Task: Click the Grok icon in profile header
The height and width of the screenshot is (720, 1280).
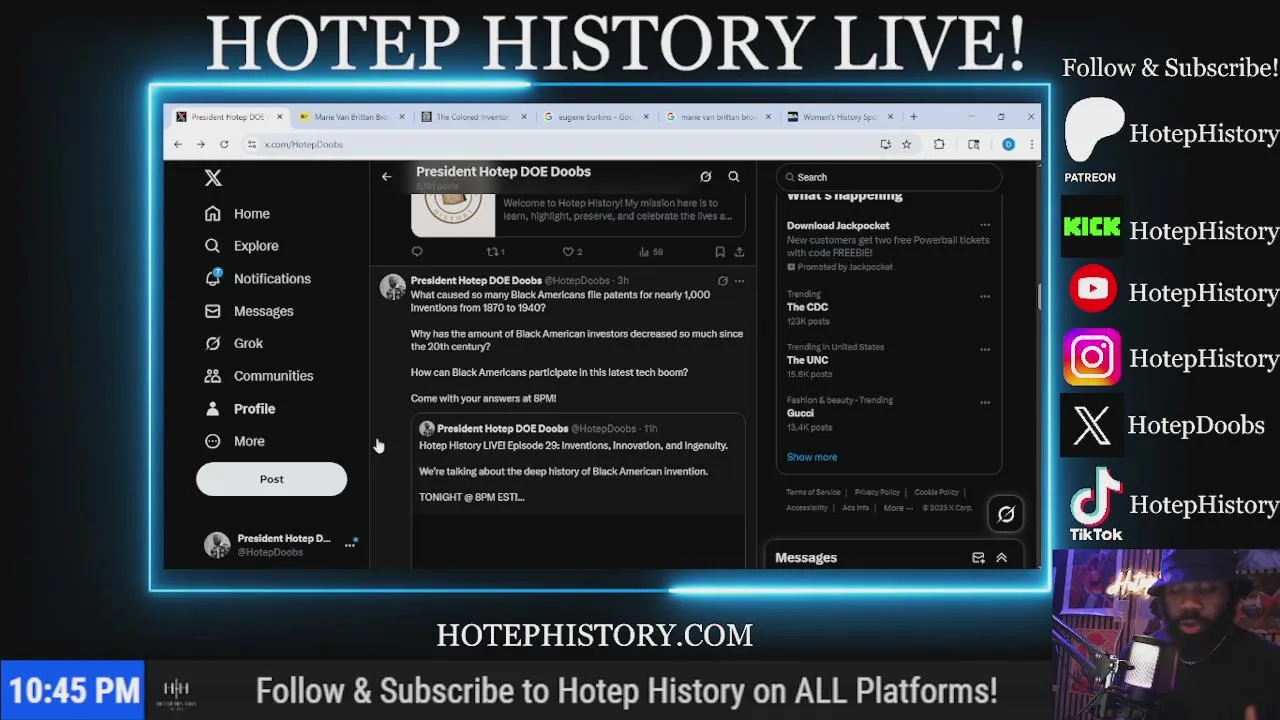Action: tap(705, 177)
